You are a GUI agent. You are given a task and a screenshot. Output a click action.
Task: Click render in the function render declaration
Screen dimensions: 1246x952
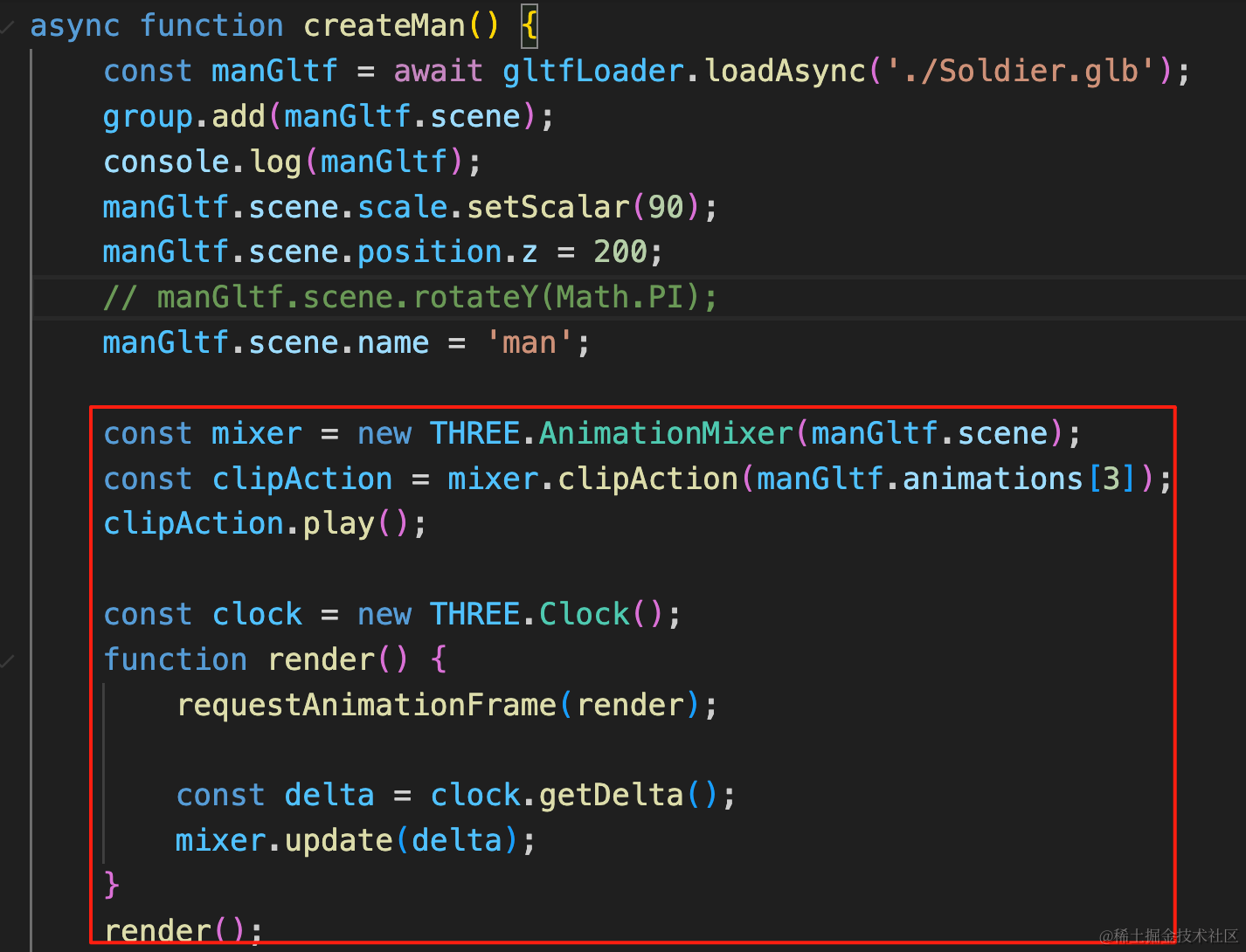321,659
